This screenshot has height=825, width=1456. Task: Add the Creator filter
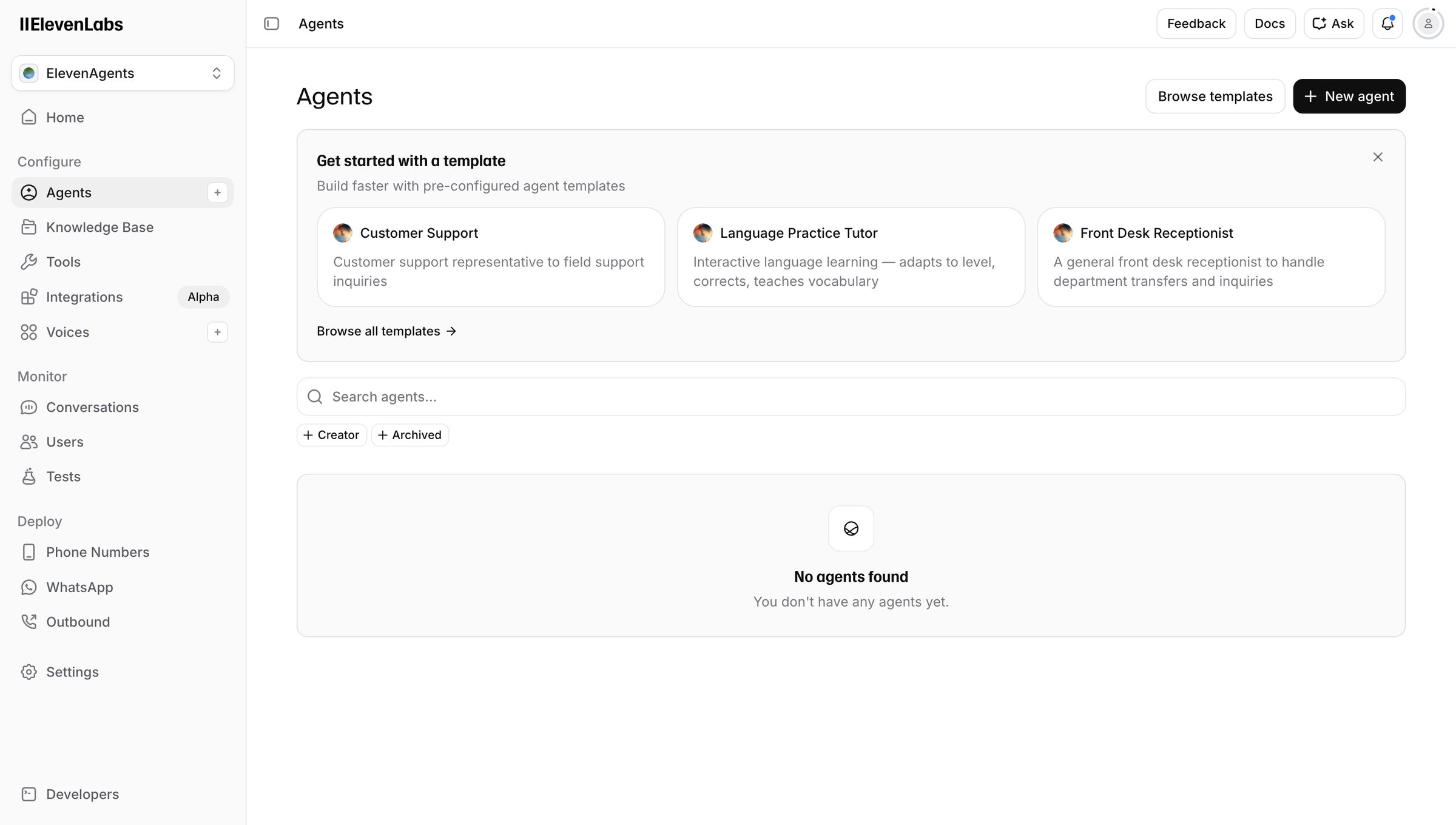click(332, 435)
